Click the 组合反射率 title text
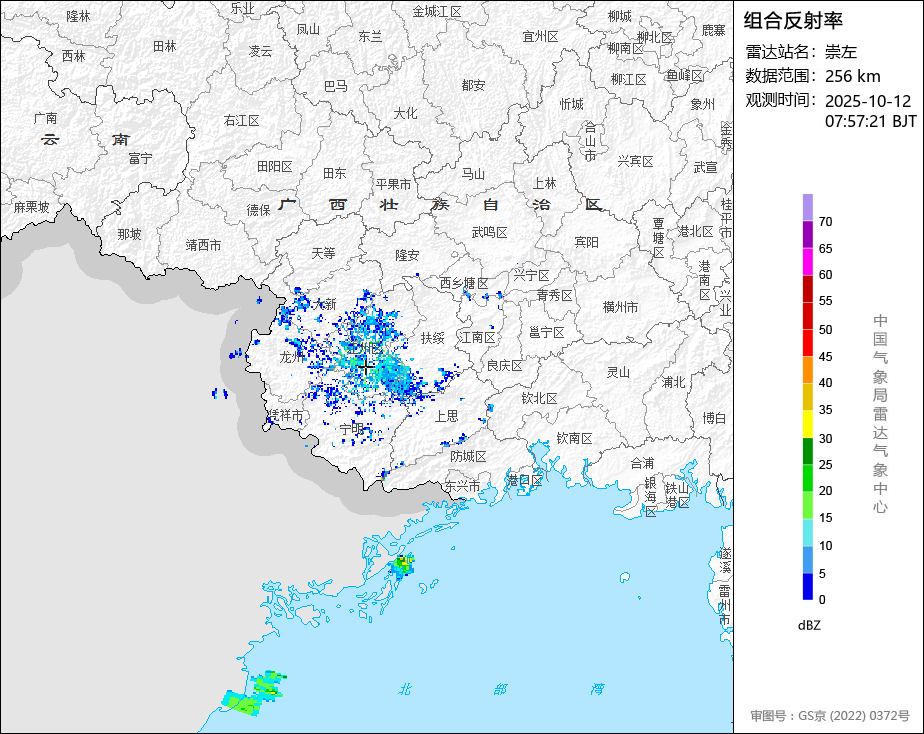 794,20
